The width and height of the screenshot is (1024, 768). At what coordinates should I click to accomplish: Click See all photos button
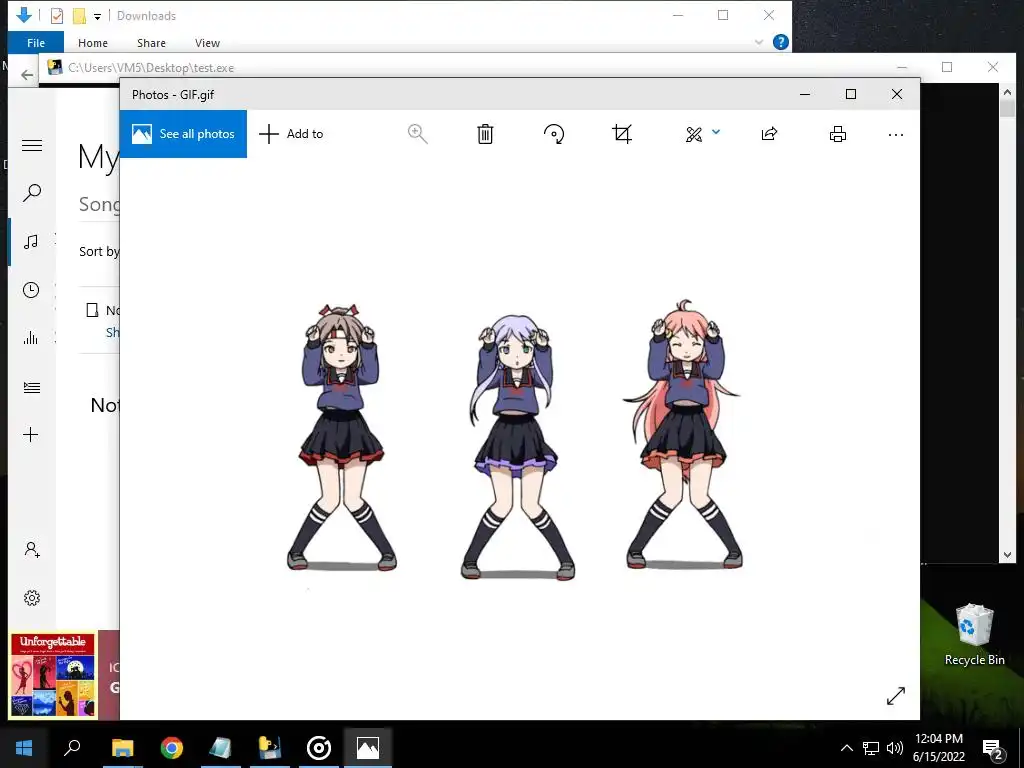[x=184, y=134]
